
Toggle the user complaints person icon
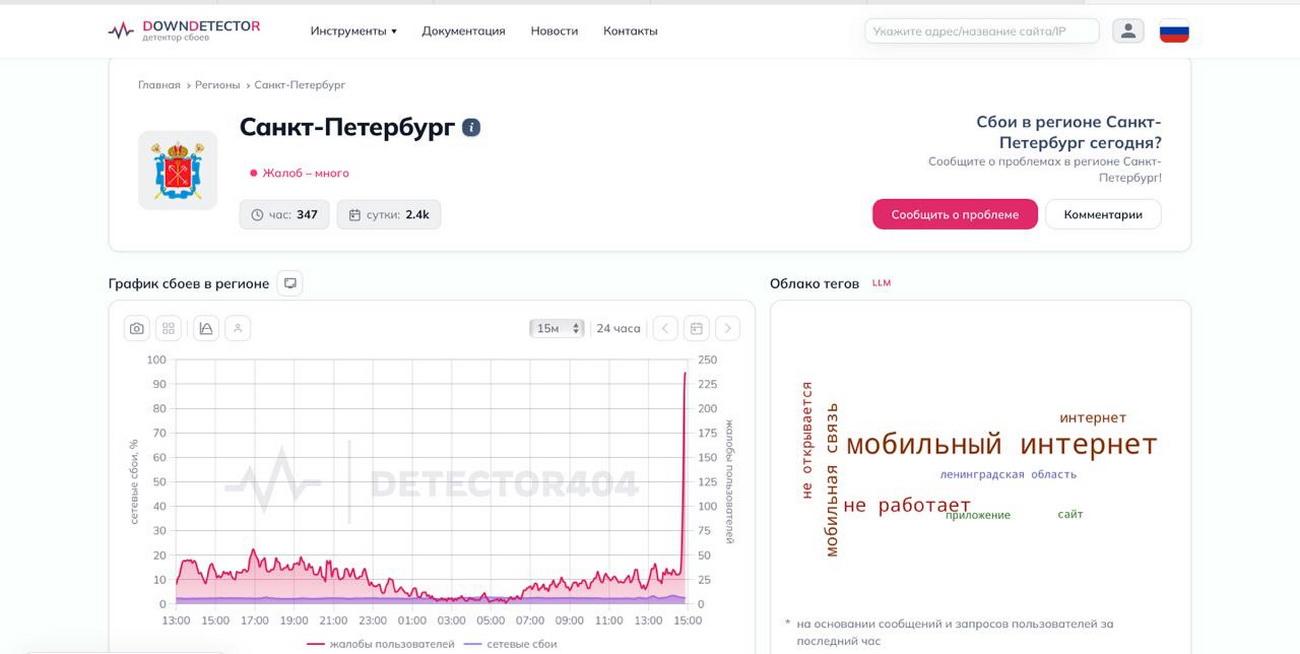click(x=238, y=328)
